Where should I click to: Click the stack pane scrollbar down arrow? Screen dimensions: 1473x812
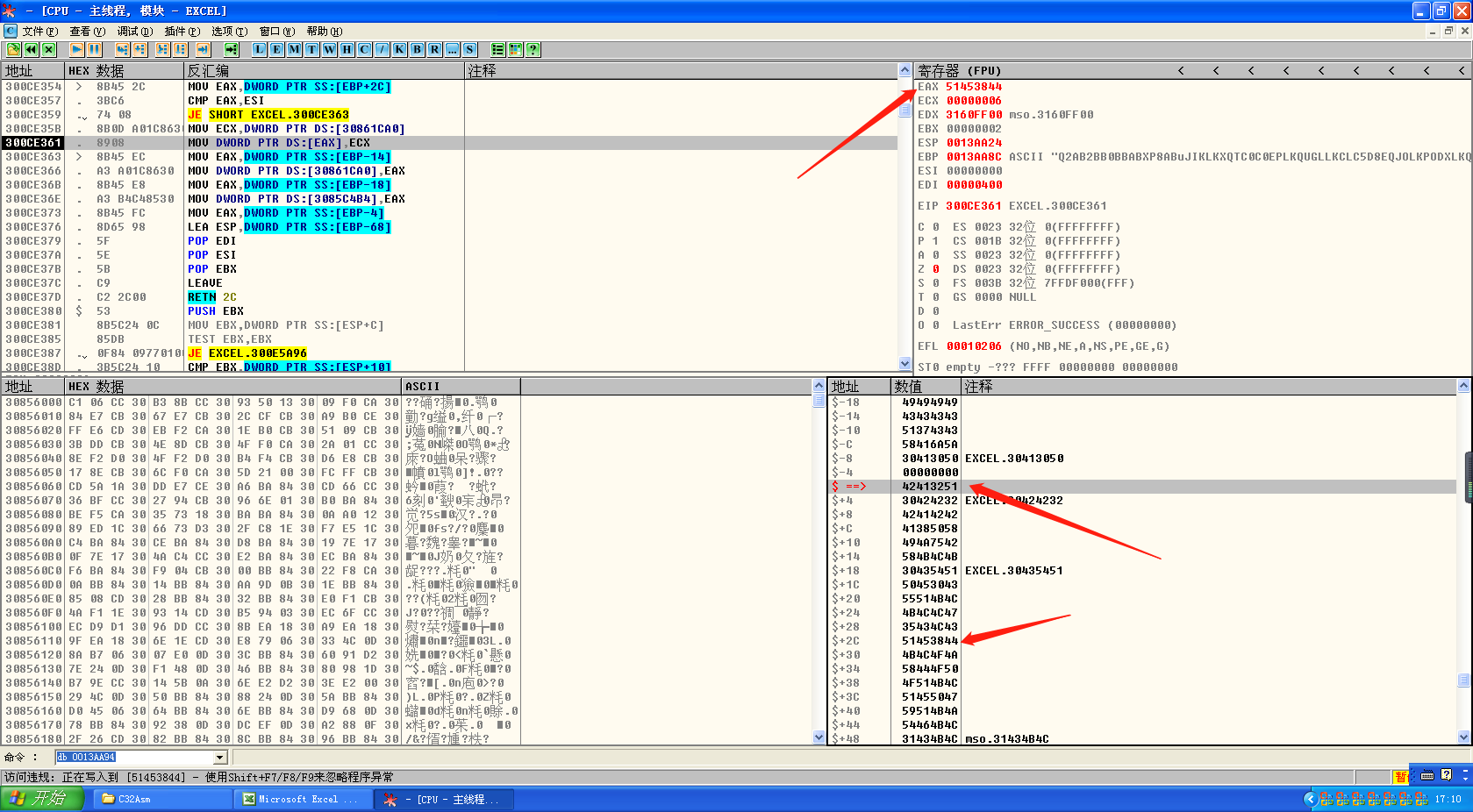point(1463,738)
